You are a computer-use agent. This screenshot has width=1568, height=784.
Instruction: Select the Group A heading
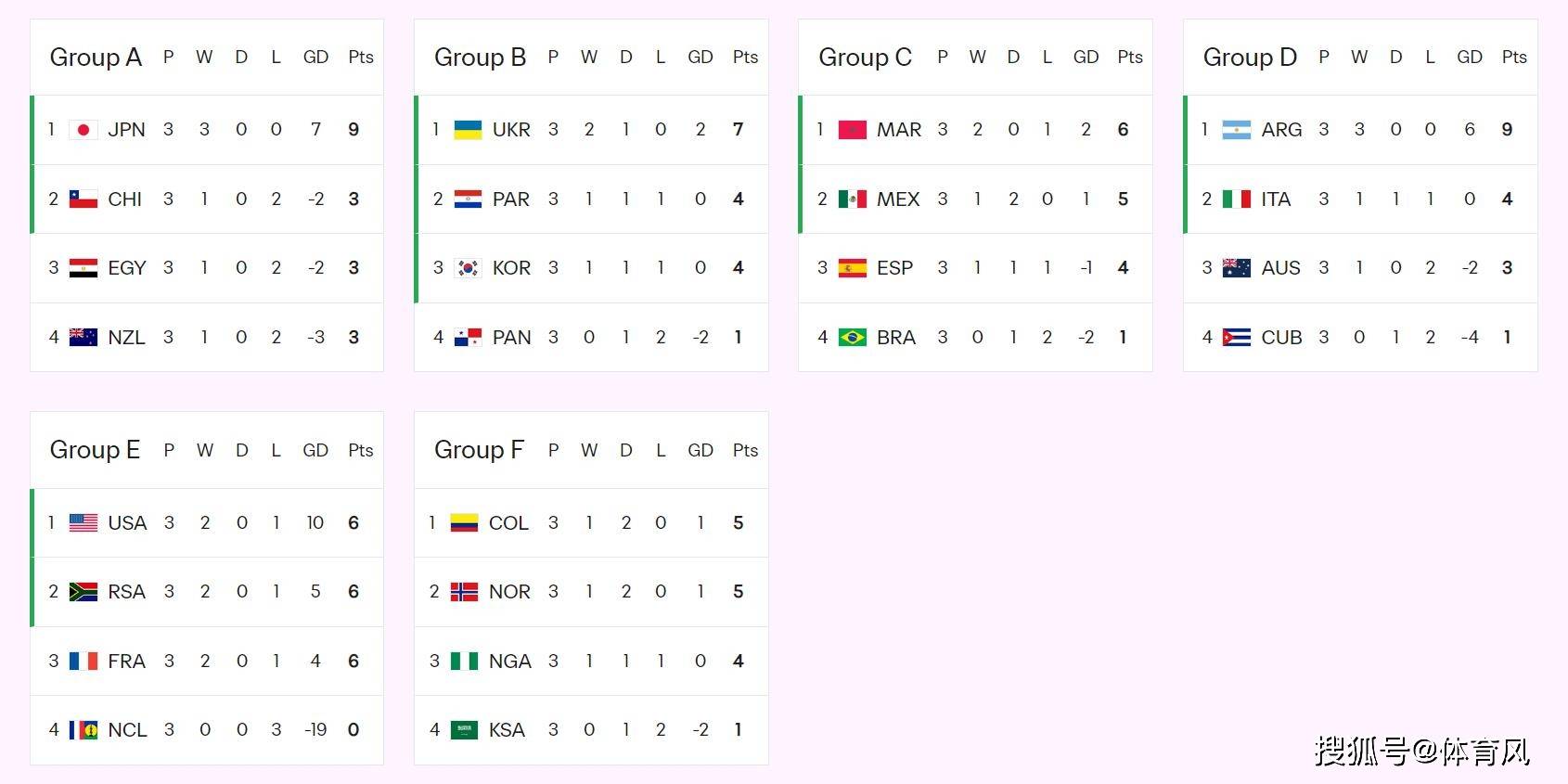(x=96, y=58)
